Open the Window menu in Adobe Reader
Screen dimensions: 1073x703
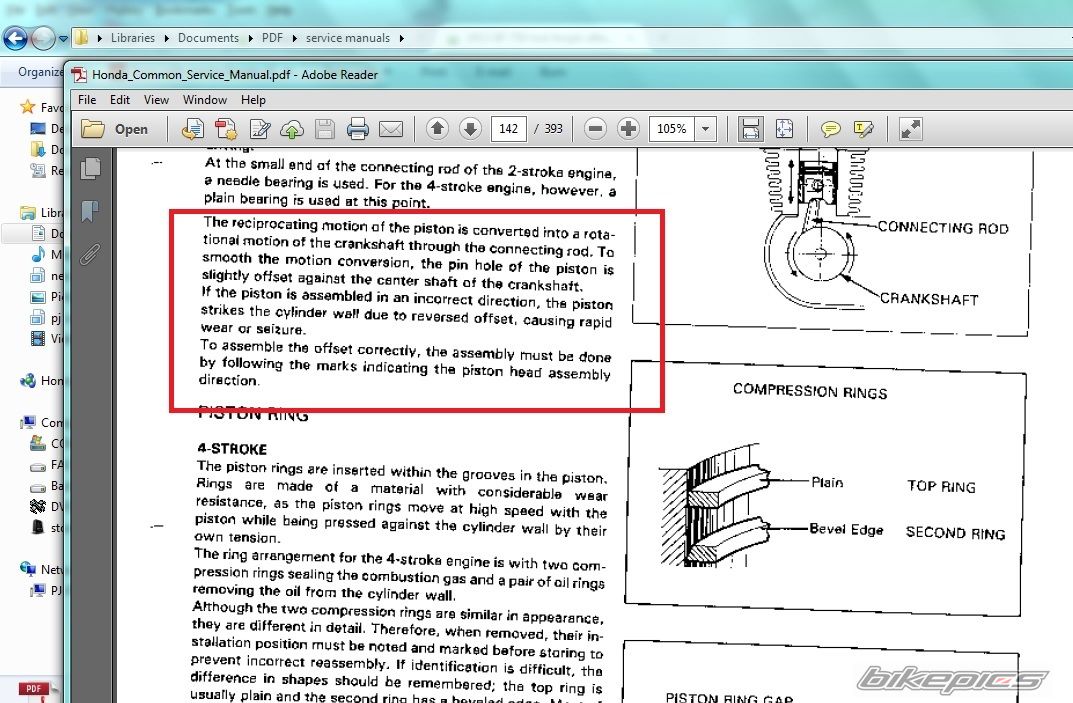point(205,100)
